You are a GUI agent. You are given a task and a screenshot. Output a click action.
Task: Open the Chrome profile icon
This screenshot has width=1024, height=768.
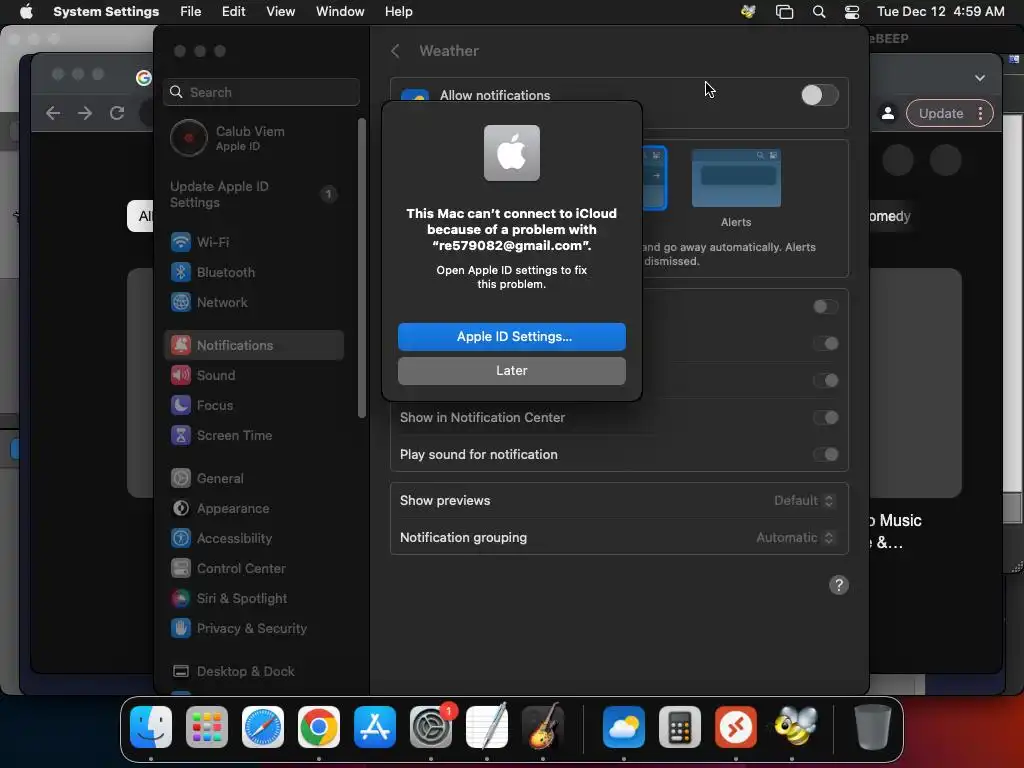[x=888, y=113]
